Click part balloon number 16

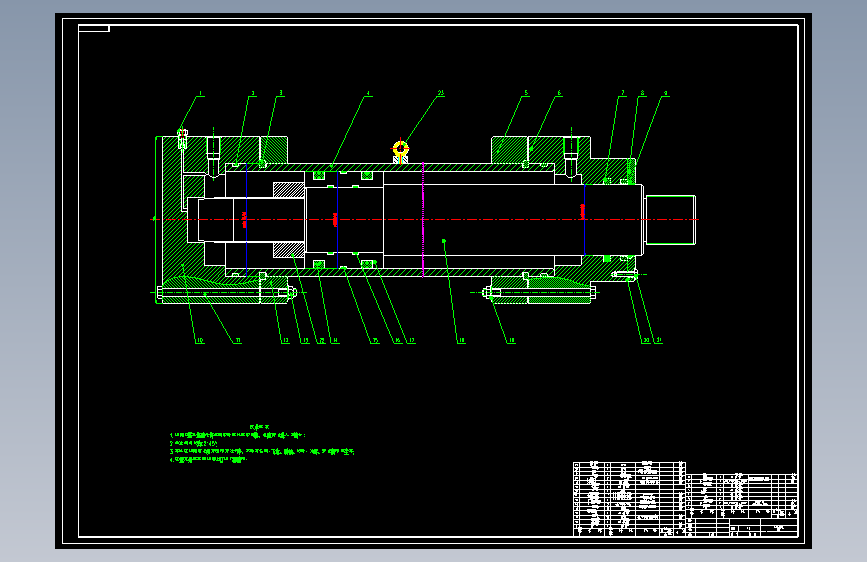coord(398,341)
